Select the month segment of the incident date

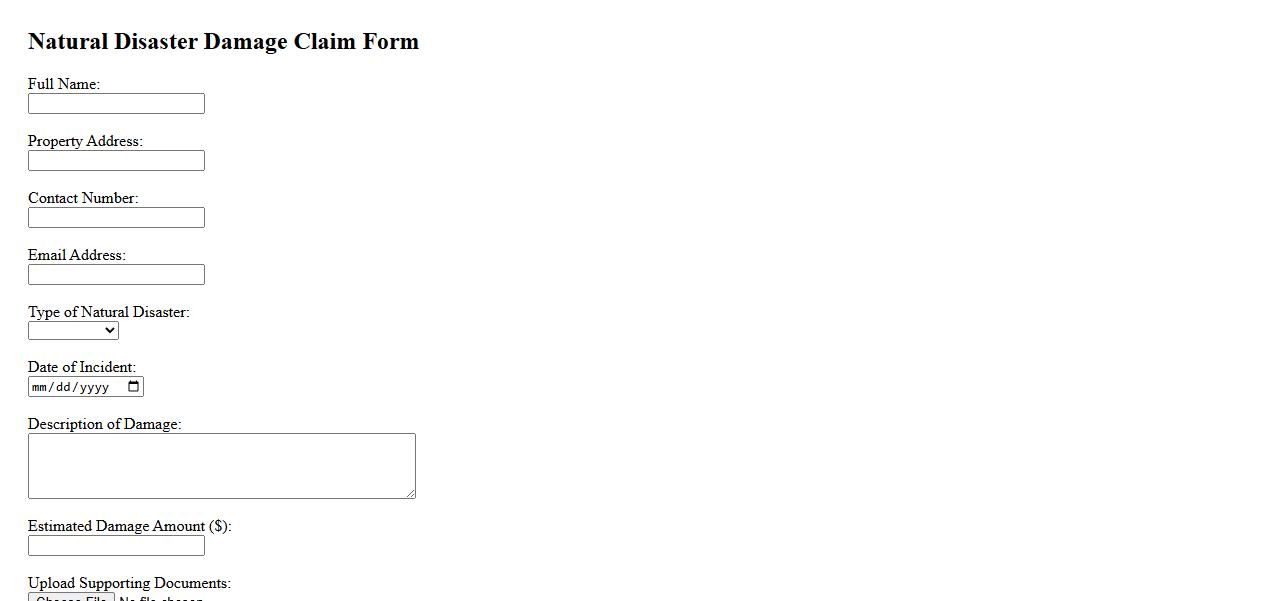coord(40,387)
